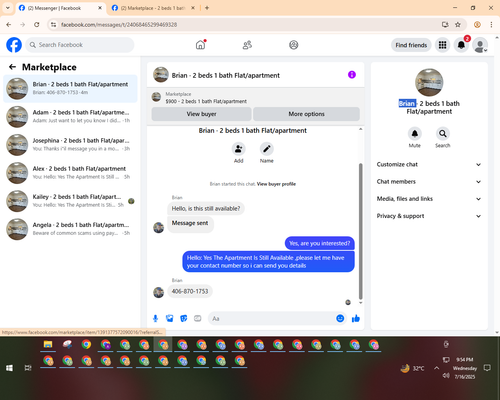Viewport: 500px width, 400px height.
Task: Open the Facebook menu grid icon
Action: tap(442, 45)
